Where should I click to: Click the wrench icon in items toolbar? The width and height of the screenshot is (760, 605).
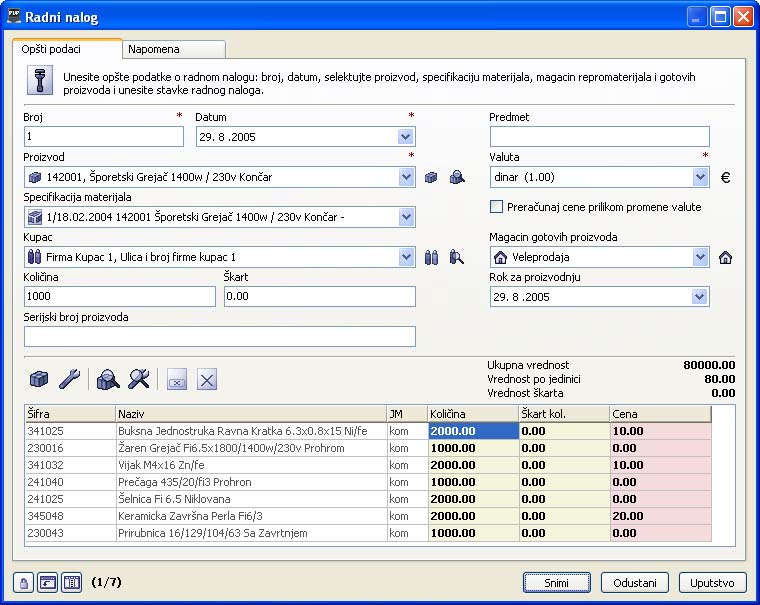70,378
